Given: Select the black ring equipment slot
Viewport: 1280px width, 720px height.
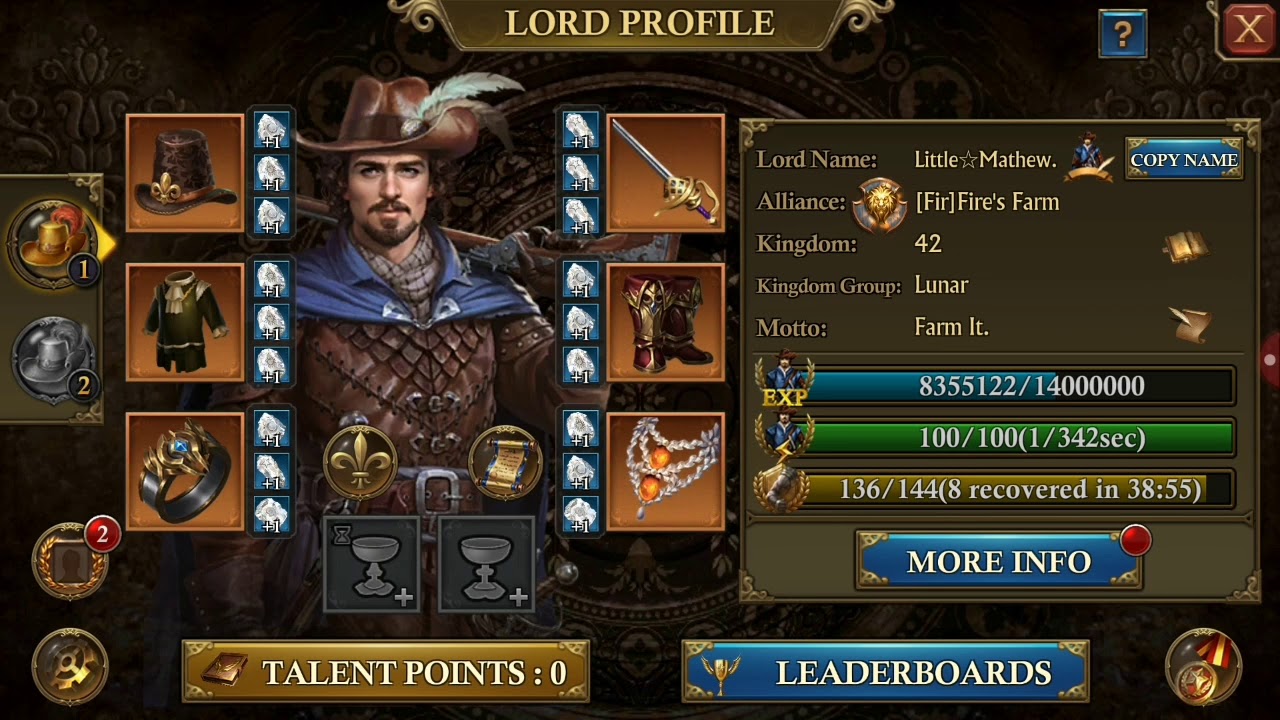Looking at the screenshot, I should (x=185, y=471).
